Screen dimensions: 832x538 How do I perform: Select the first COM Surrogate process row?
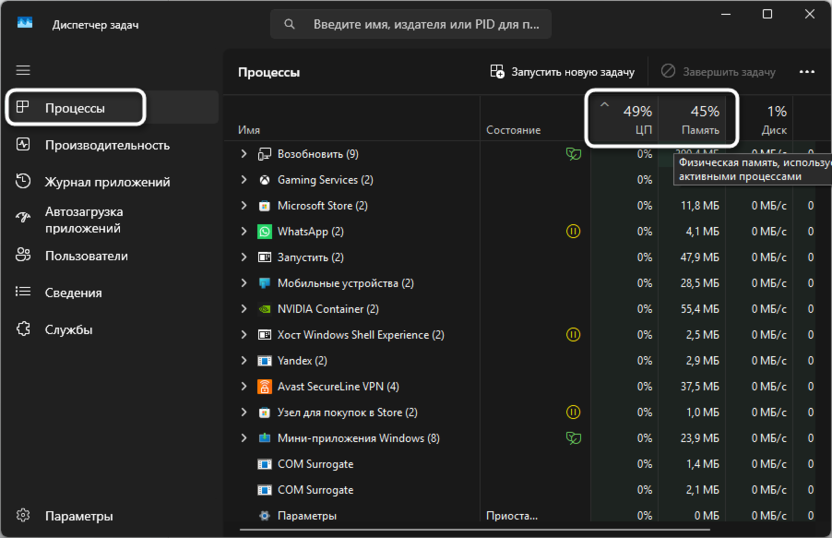315,464
